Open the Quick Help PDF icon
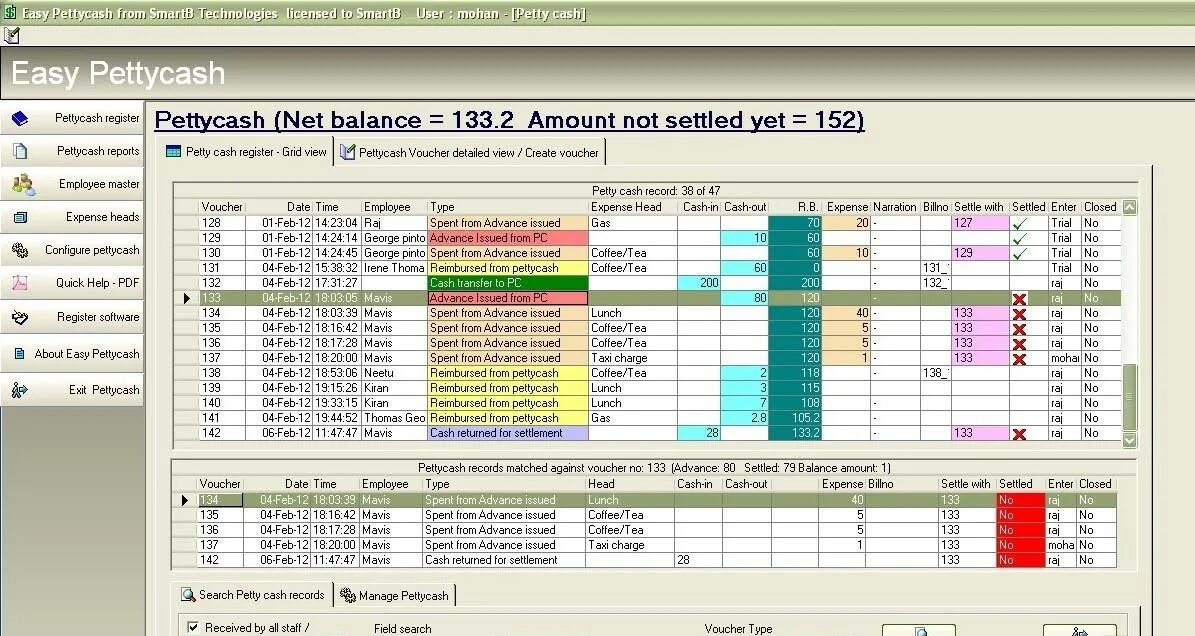 pyautogui.click(x=20, y=283)
